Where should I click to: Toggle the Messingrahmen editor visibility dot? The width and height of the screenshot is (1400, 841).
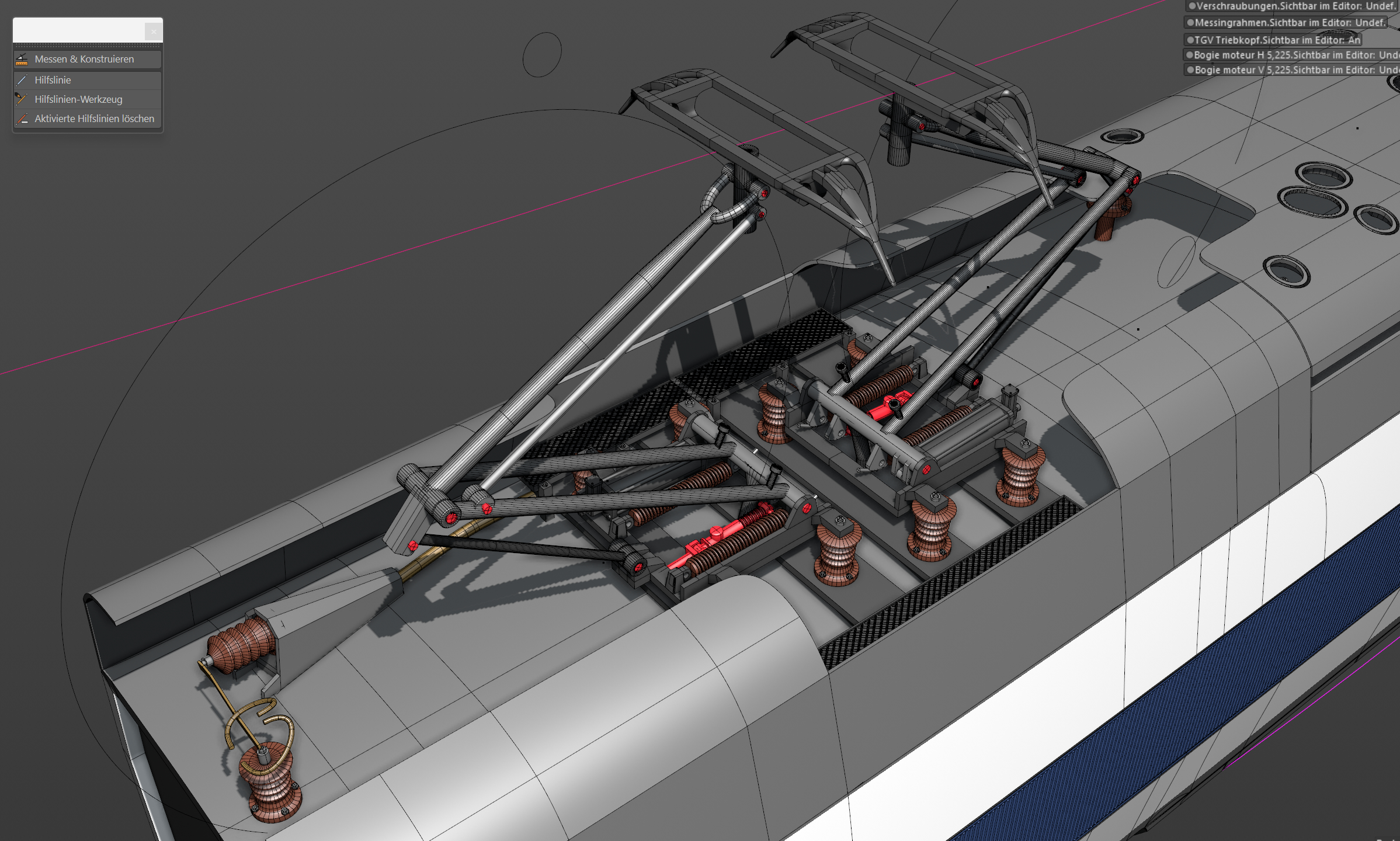tap(1190, 23)
